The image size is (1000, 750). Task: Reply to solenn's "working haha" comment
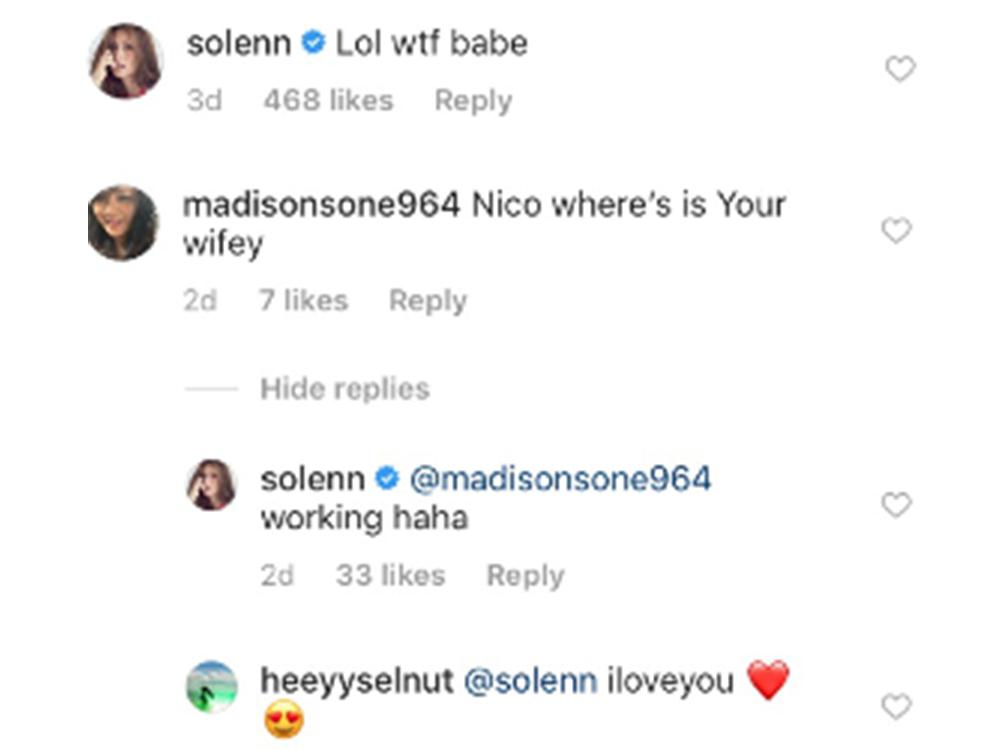pos(525,576)
